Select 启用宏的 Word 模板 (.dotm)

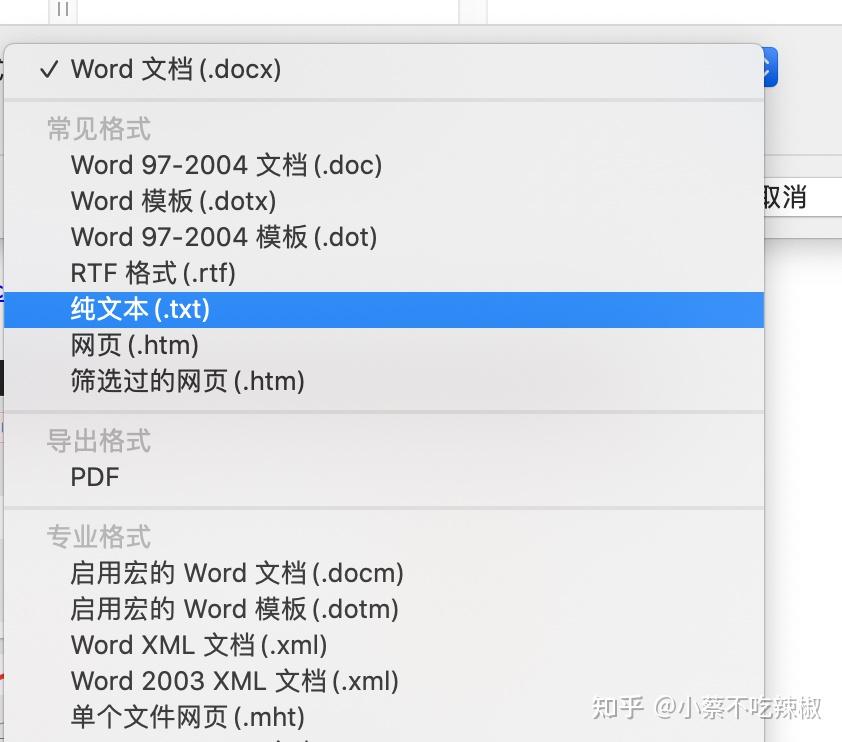(234, 609)
